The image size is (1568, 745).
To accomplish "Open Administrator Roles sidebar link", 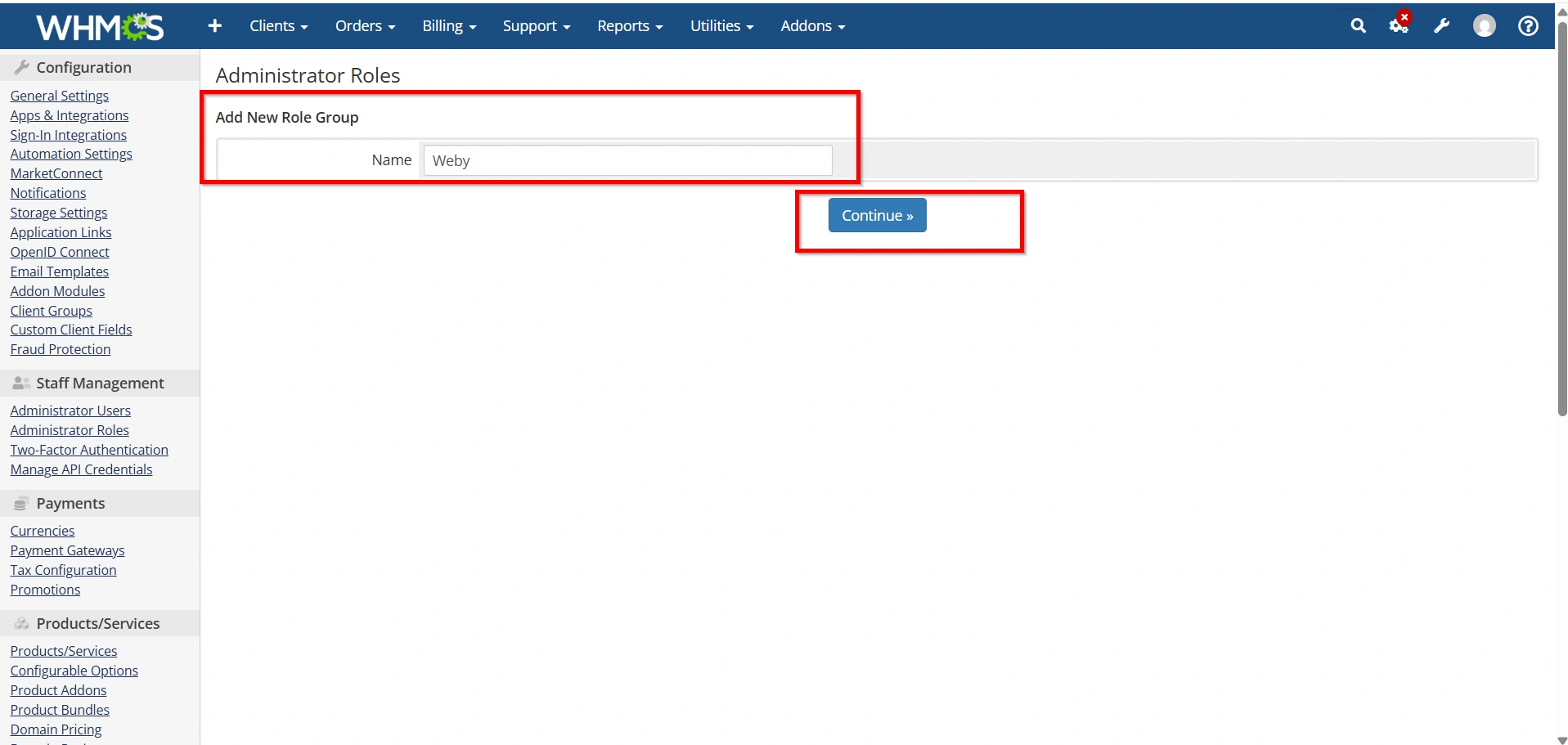I will (x=70, y=430).
